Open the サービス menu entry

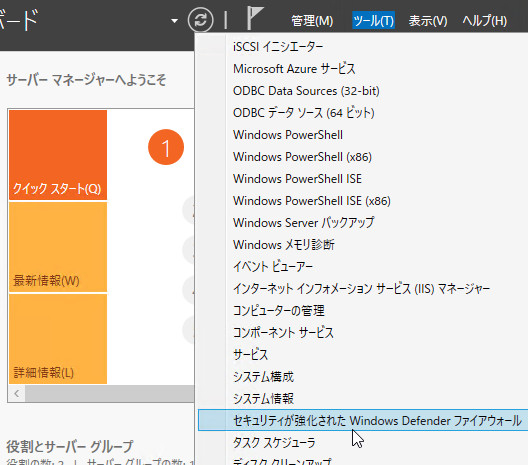(x=251, y=355)
